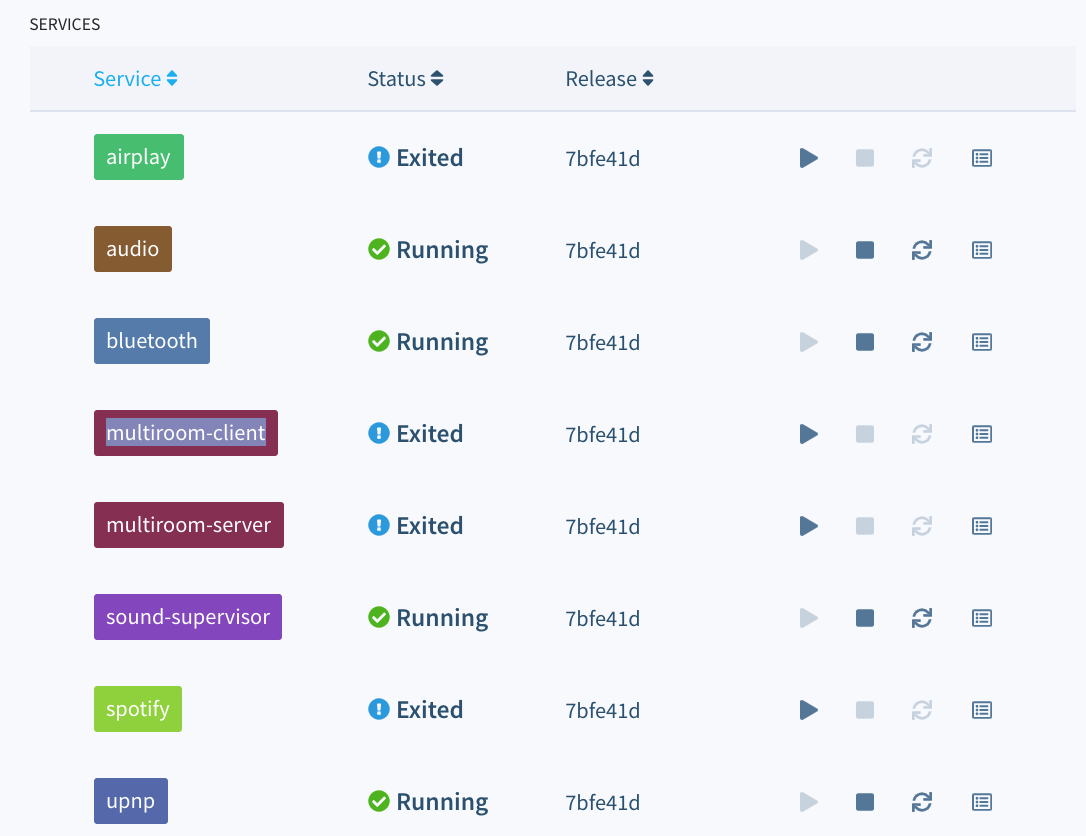Click the Running status of audio
The height and width of the screenshot is (836, 1086).
click(428, 250)
